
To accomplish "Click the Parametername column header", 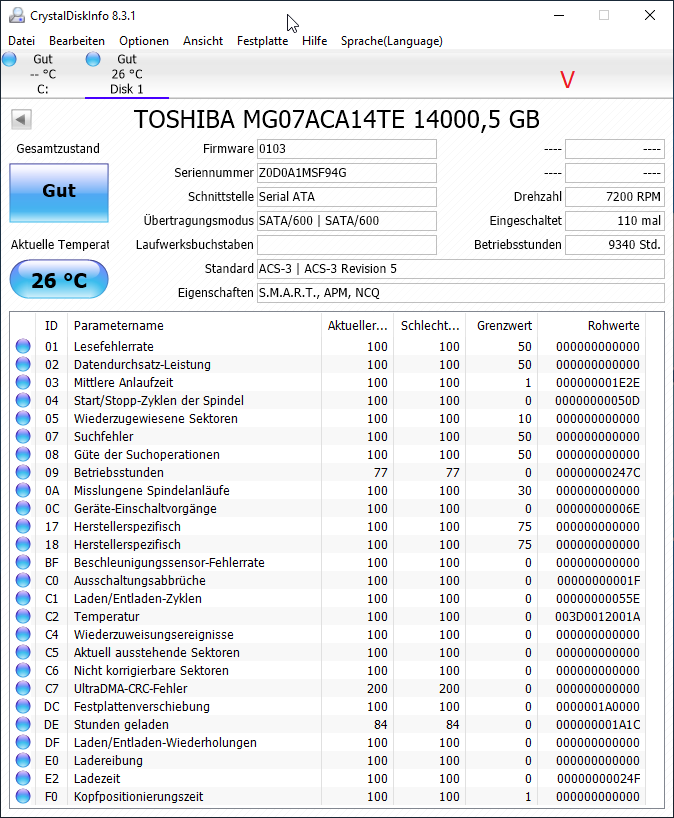I will [193, 326].
